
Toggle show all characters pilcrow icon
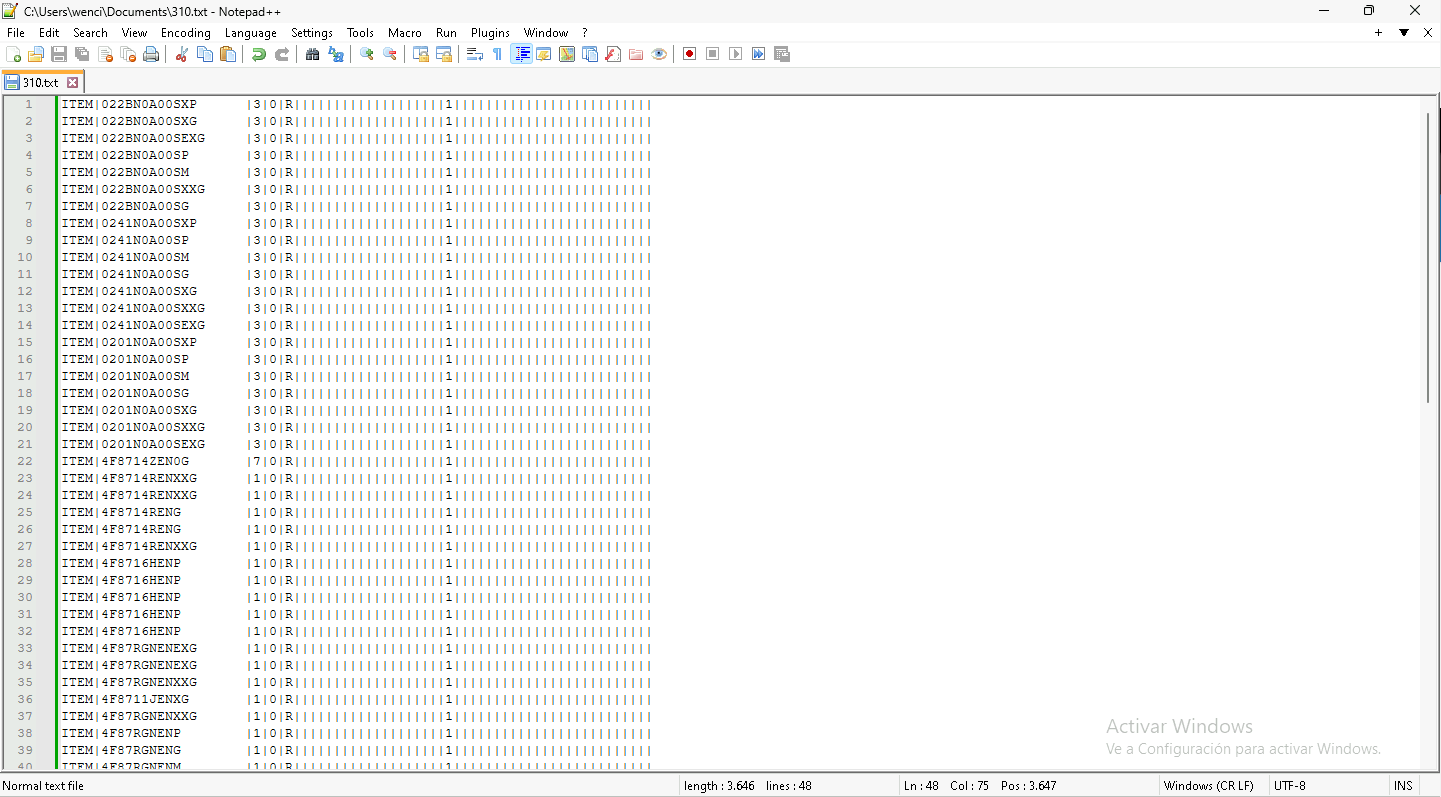click(498, 54)
